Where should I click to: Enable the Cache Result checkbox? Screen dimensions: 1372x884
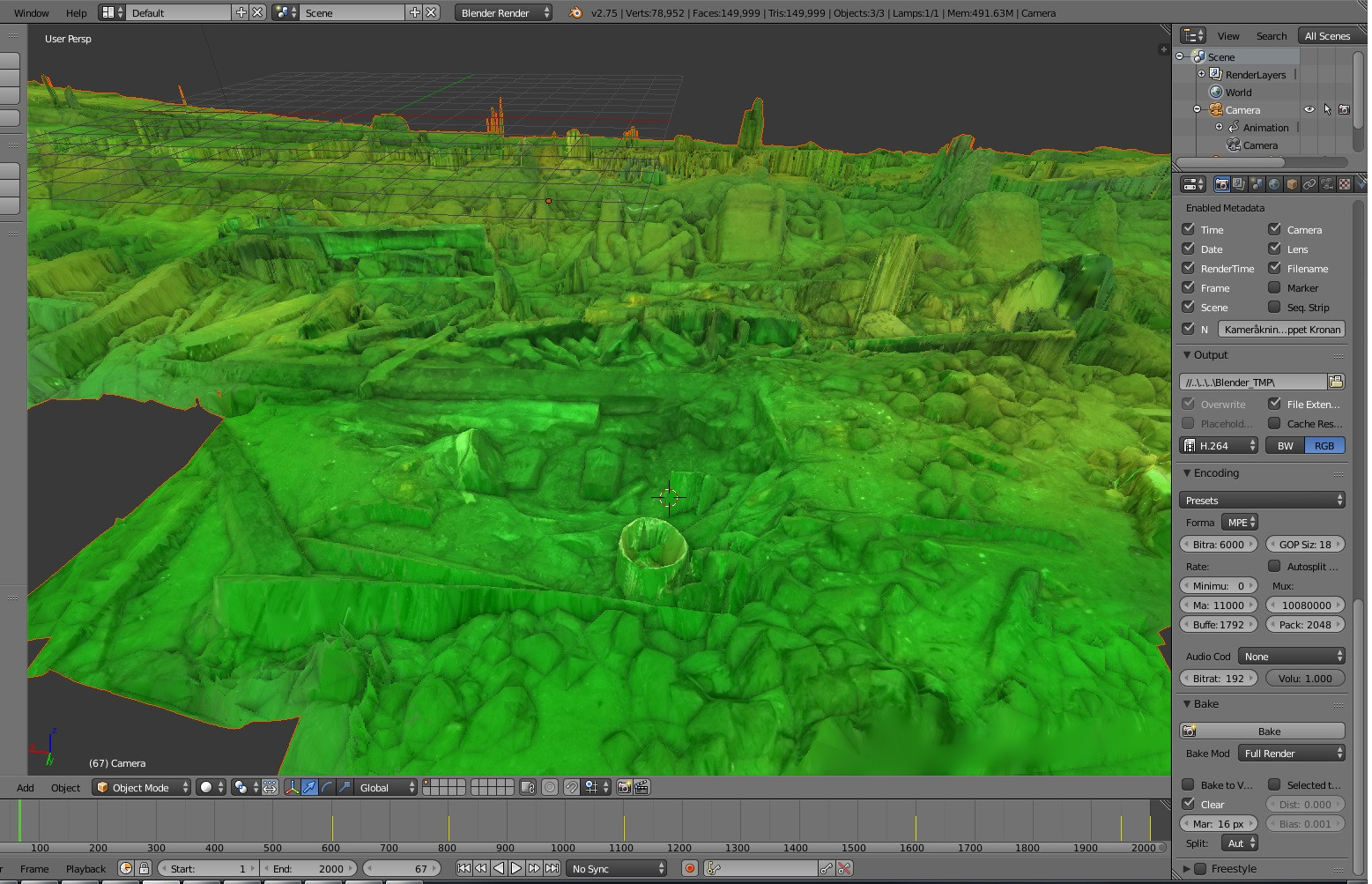tap(1274, 422)
